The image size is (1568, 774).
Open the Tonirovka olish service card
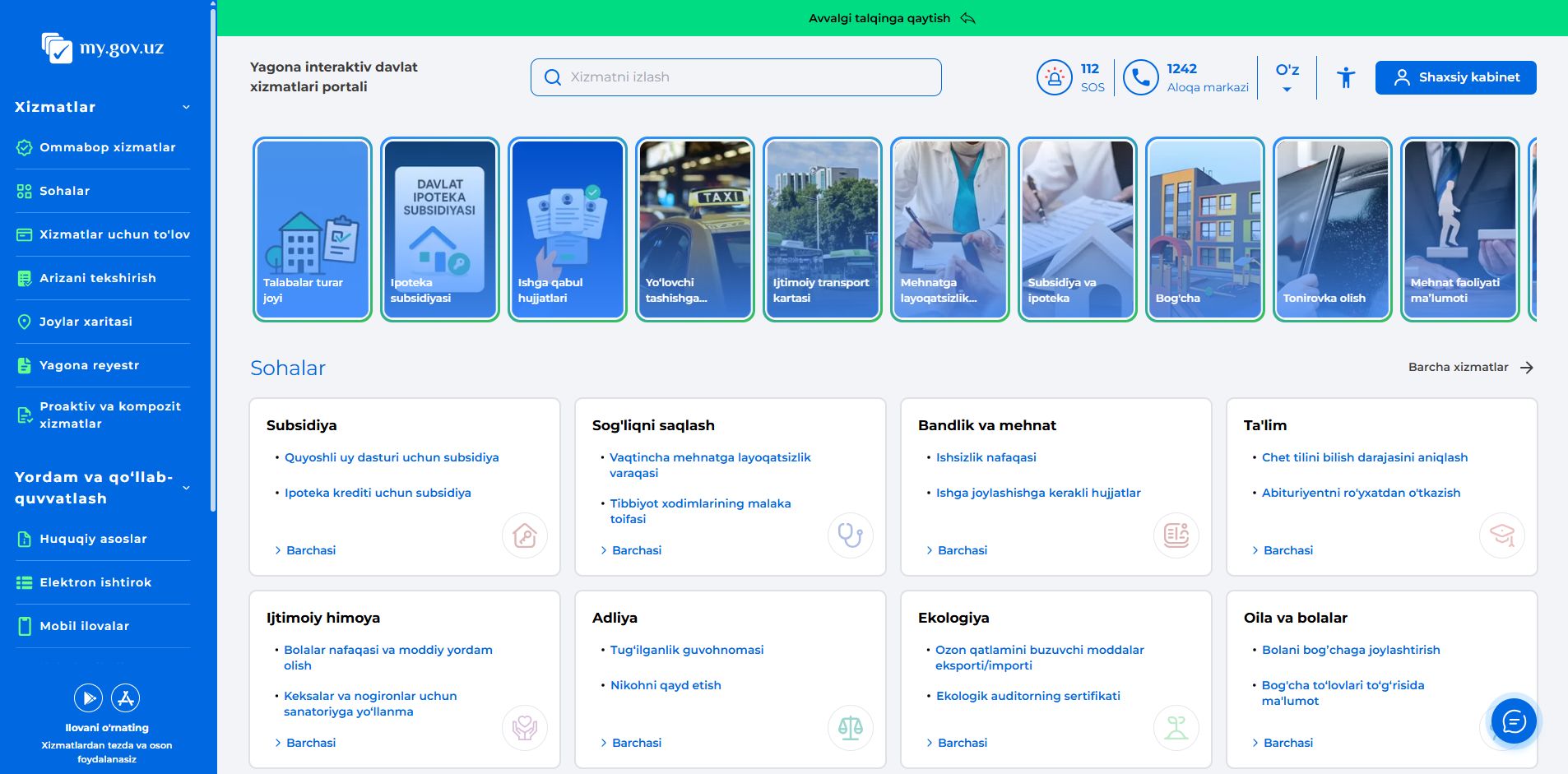1332,229
